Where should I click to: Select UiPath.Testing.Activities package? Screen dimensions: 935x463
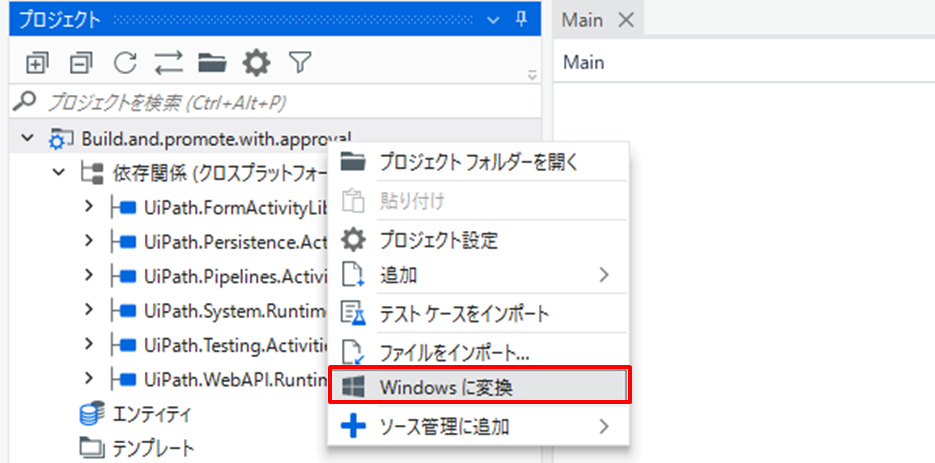click(236, 345)
